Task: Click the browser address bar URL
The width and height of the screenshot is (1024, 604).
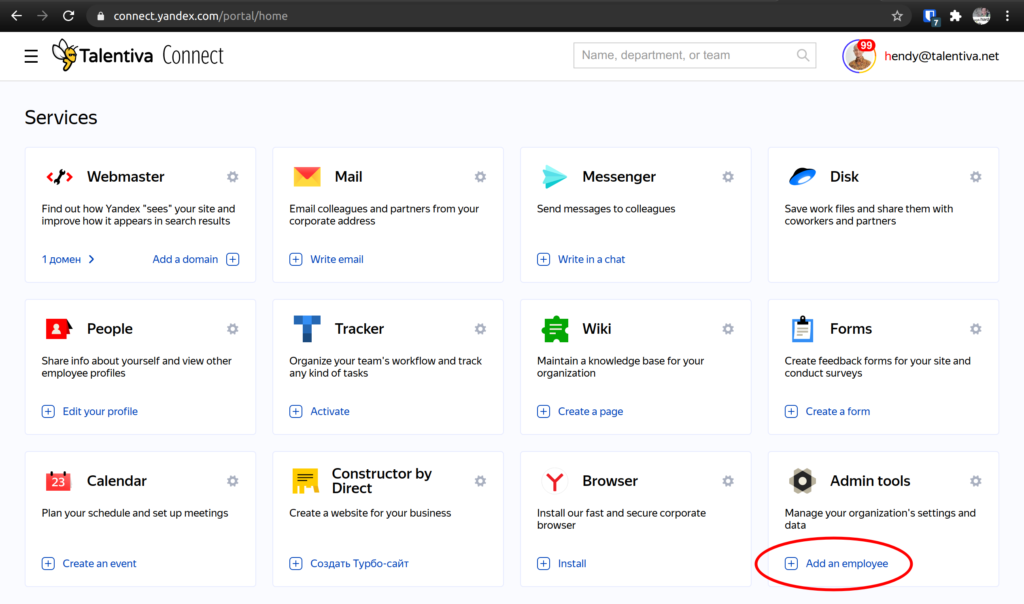Action: (200, 16)
